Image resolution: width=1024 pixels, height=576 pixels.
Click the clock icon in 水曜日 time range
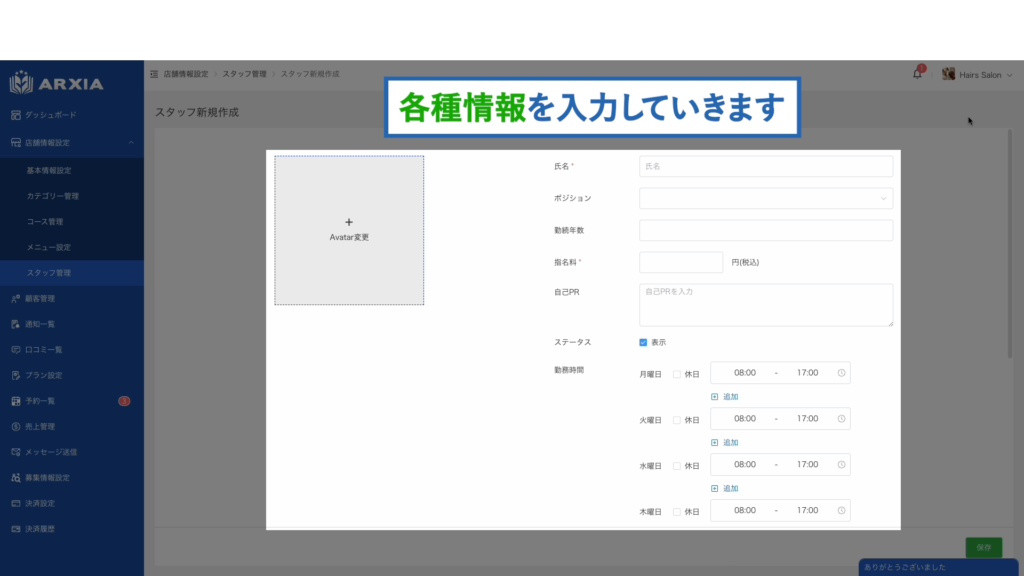click(841, 464)
